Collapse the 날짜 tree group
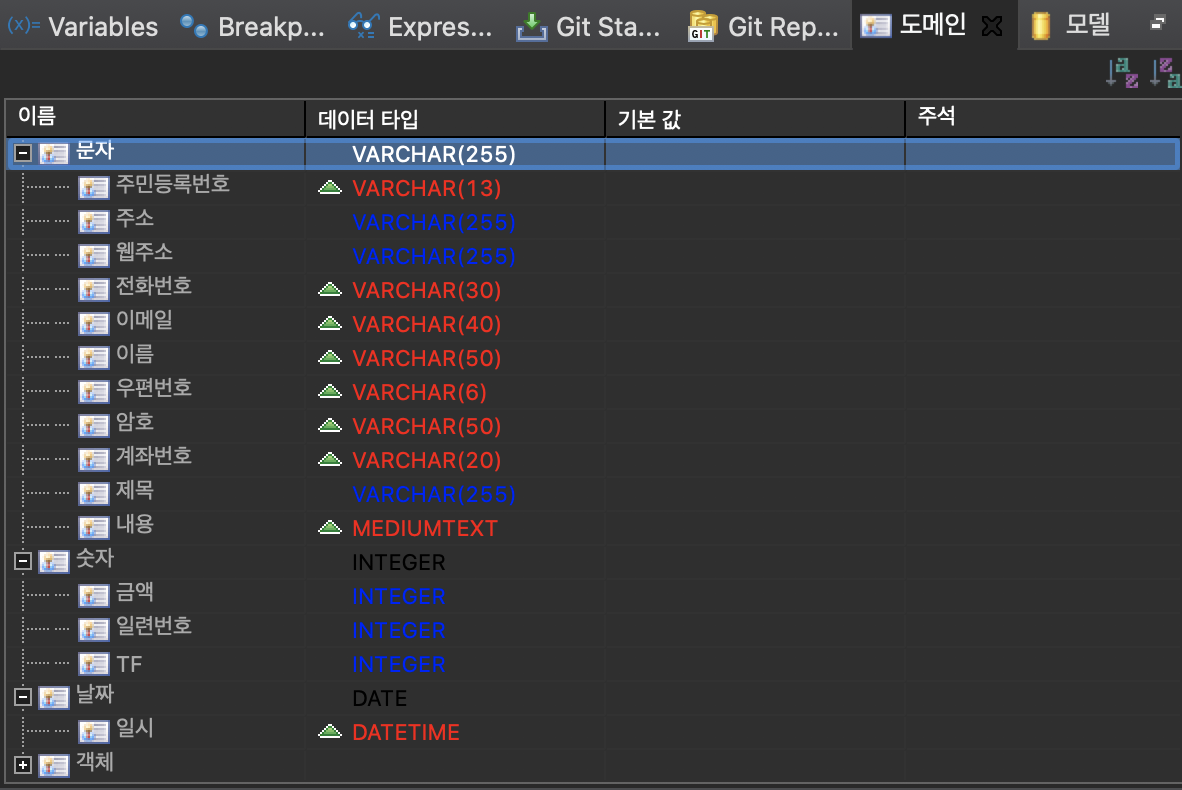The width and height of the screenshot is (1182, 790). (23, 698)
